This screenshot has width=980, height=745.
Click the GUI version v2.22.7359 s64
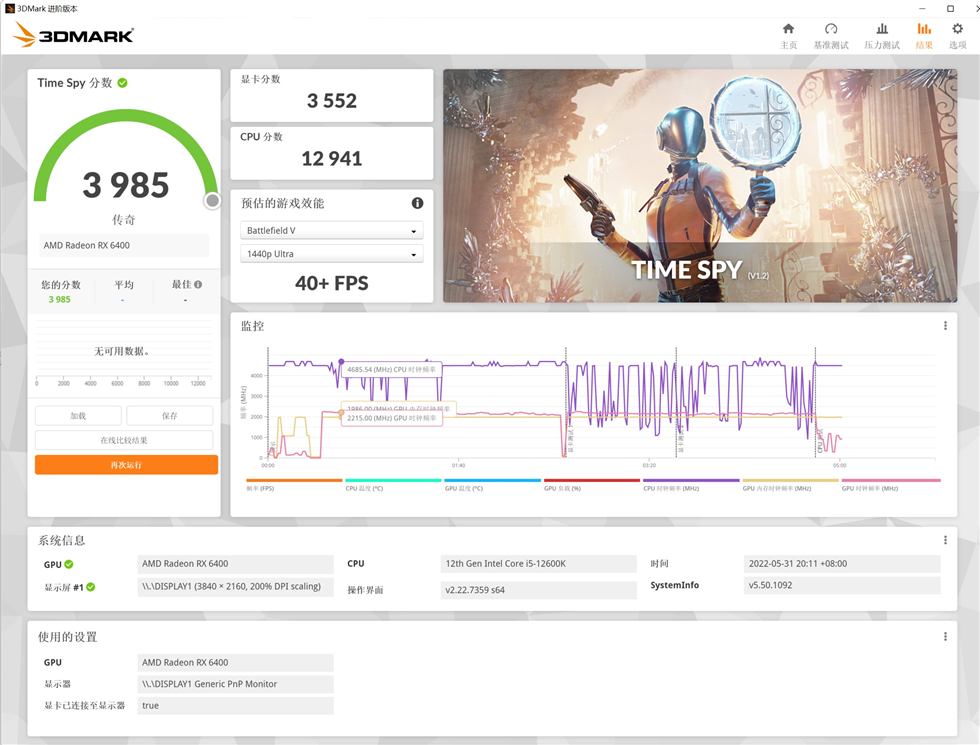tap(538, 590)
